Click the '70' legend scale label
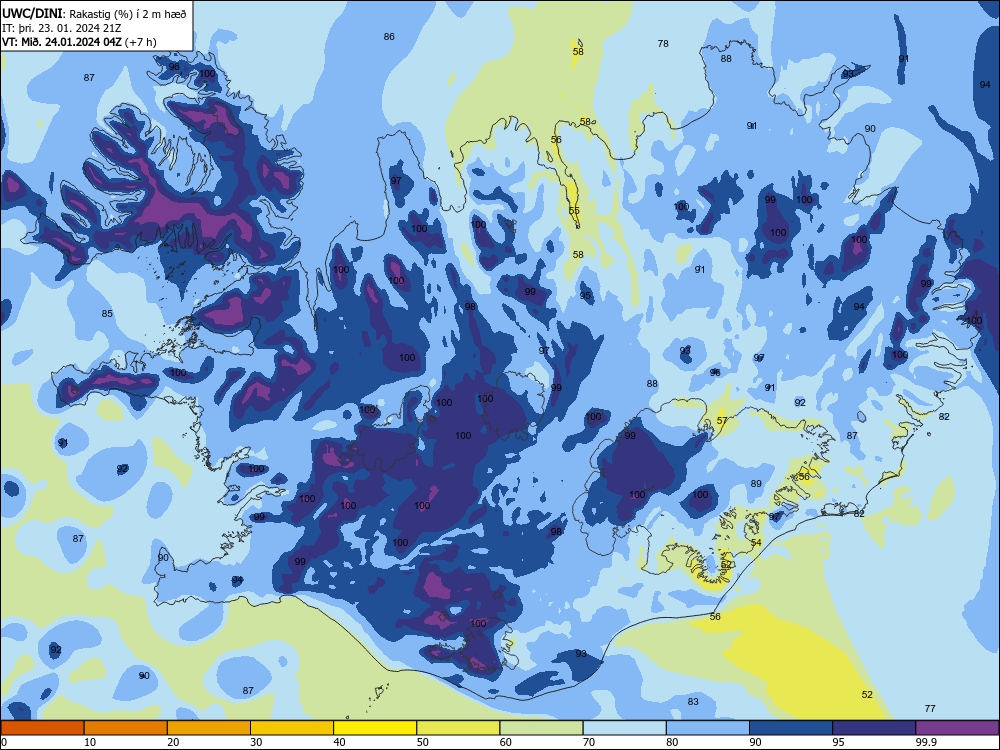The image size is (1000, 750). [x=589, y=742]
